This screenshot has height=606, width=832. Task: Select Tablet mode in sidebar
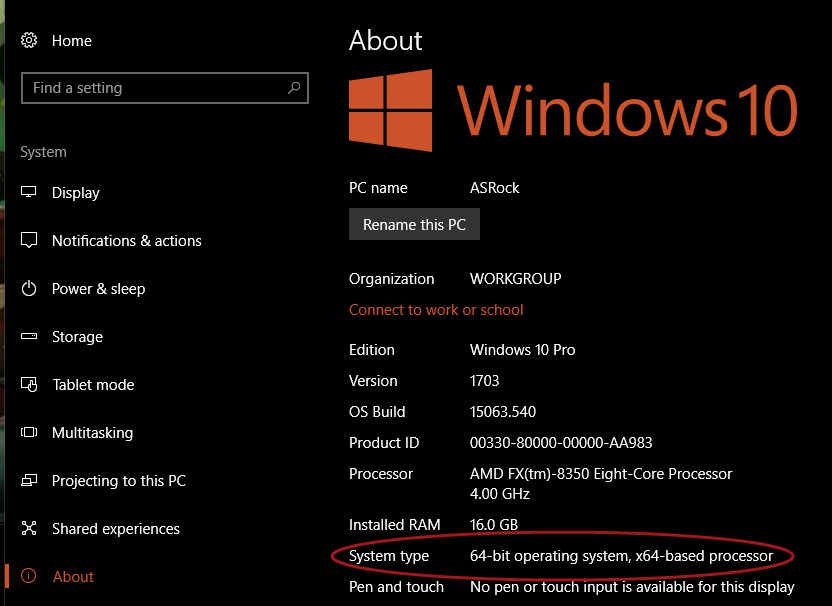93,385
